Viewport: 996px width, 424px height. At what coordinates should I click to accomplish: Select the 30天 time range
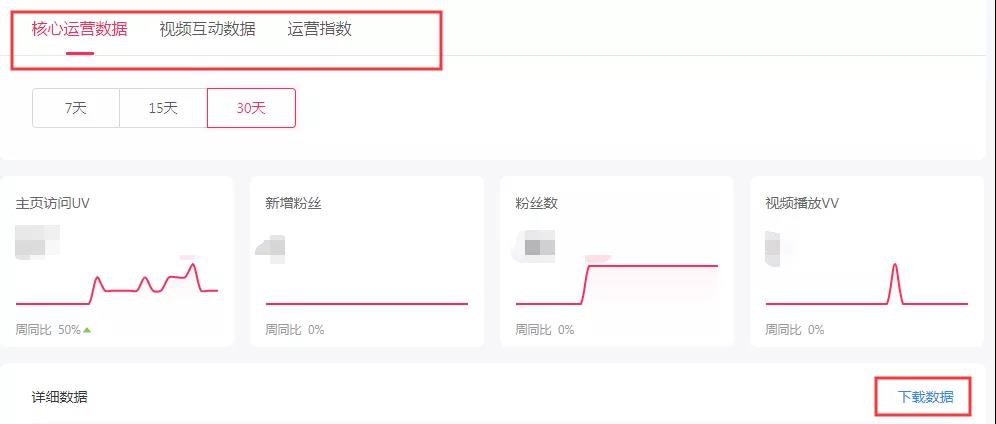point(251,108)
